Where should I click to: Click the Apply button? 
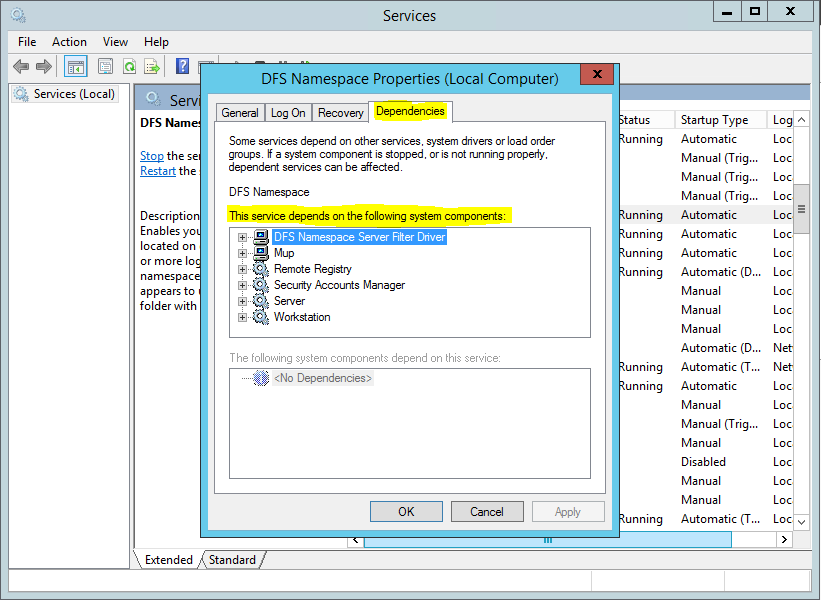pyautogui.click(x=568, y=512)
